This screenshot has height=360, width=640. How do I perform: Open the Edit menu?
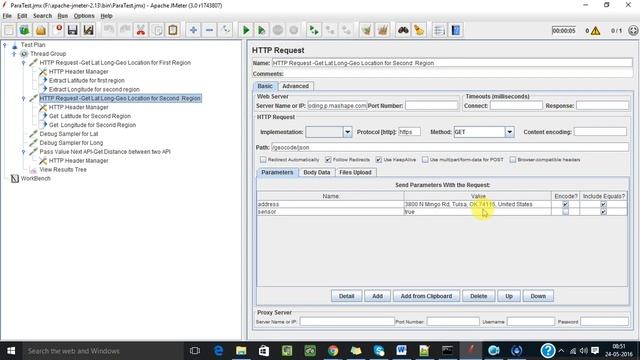(22, 16)
